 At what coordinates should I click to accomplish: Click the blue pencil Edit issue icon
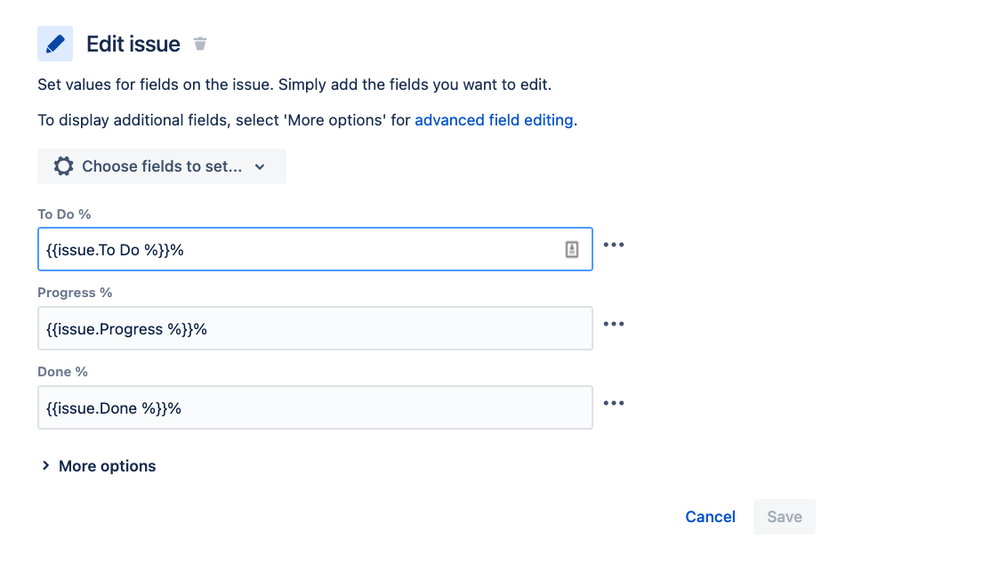pyautogui.click(x=55, y=44)
